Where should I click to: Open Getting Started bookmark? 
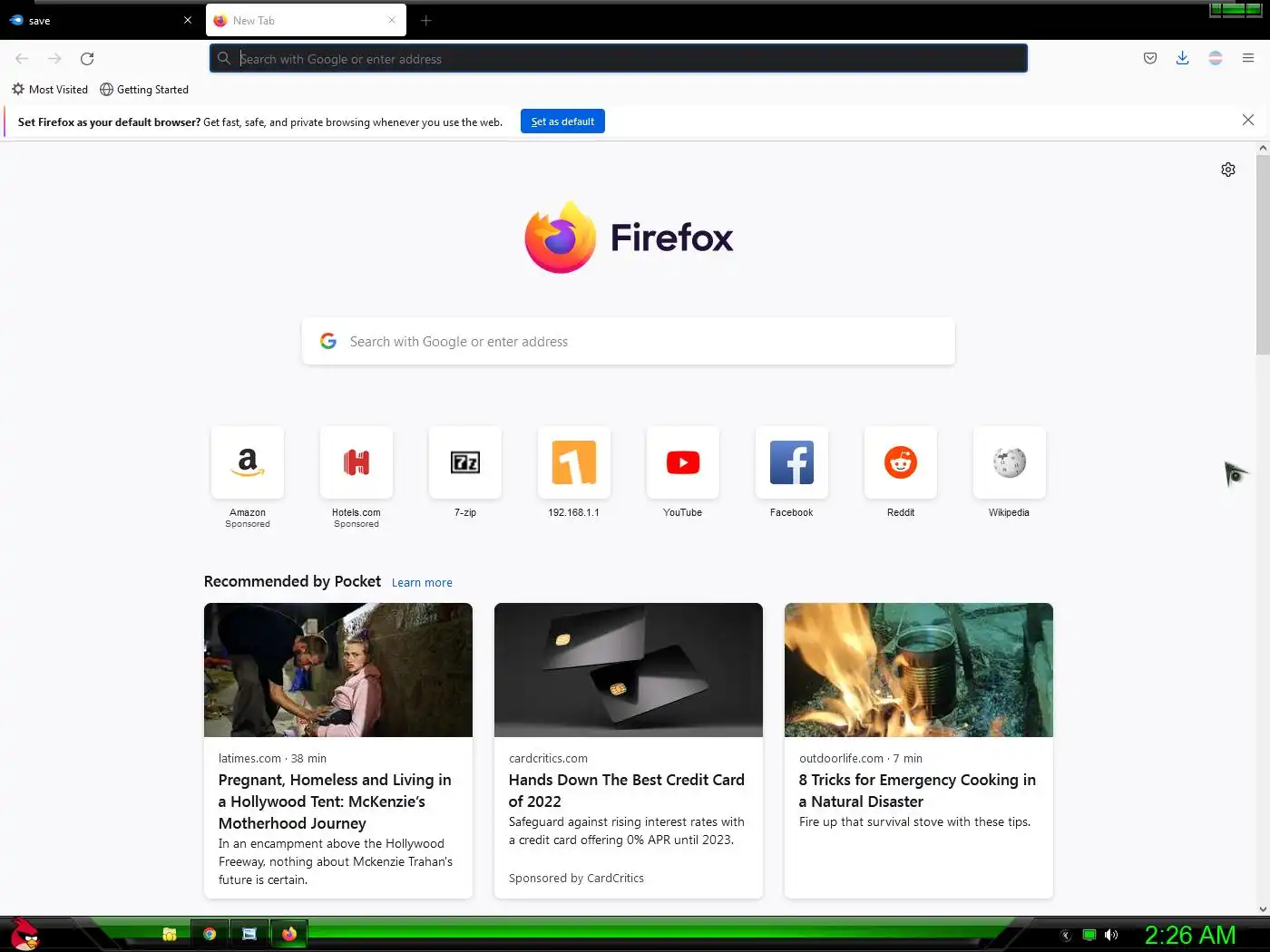[x=144, y=90]
